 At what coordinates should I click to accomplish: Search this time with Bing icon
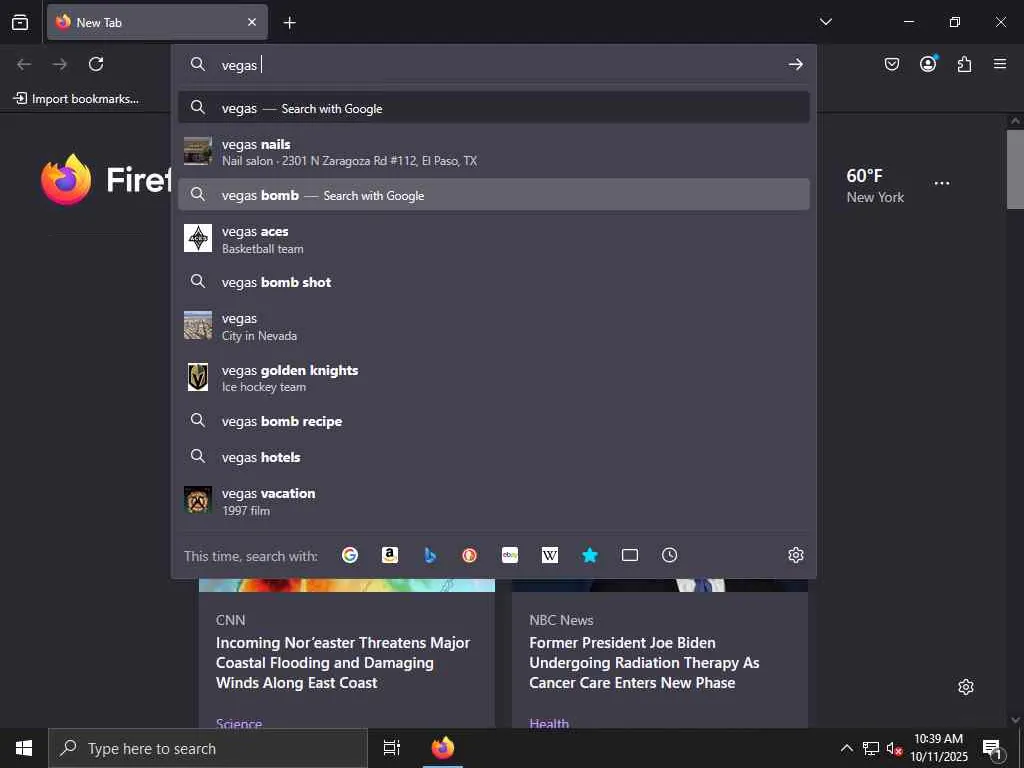pos(430,555)
